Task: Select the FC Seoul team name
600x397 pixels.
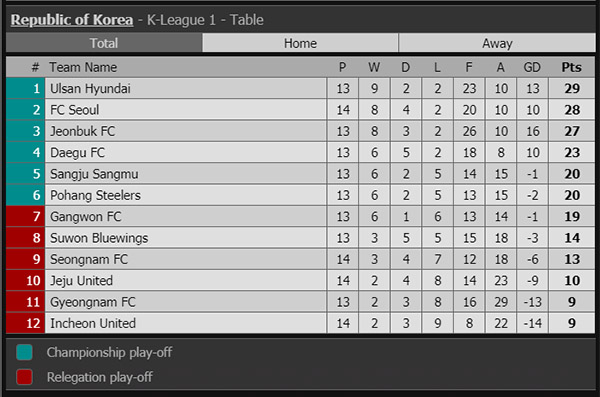Action: coord(75,110)
